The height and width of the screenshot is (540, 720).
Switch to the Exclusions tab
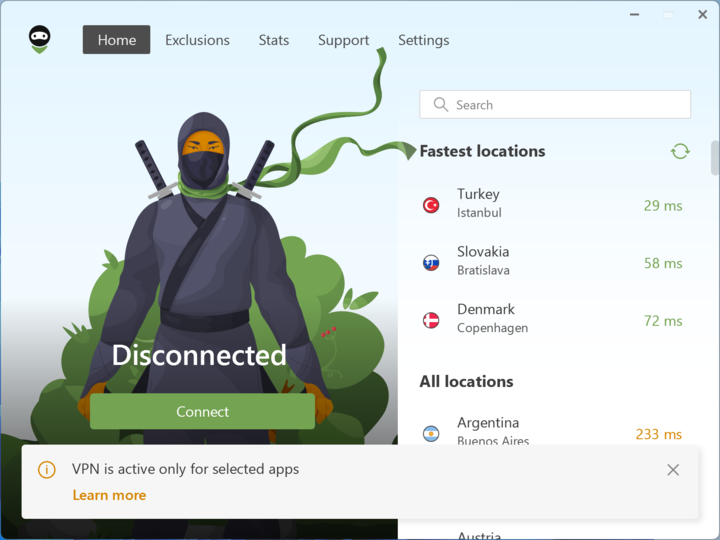tap(197, 40)
